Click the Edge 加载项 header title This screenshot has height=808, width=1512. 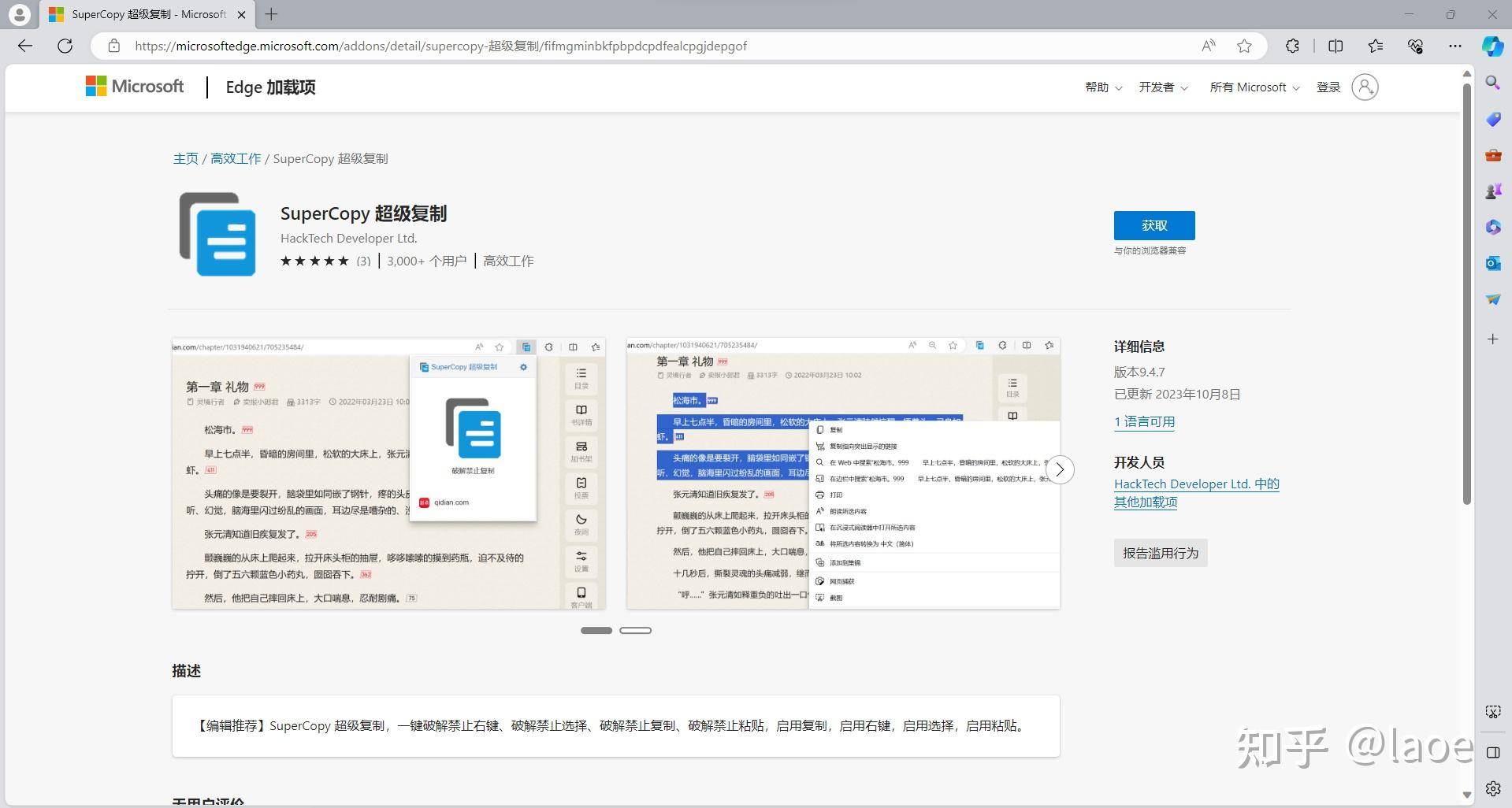pyautogui.click(x=270, y=87)
